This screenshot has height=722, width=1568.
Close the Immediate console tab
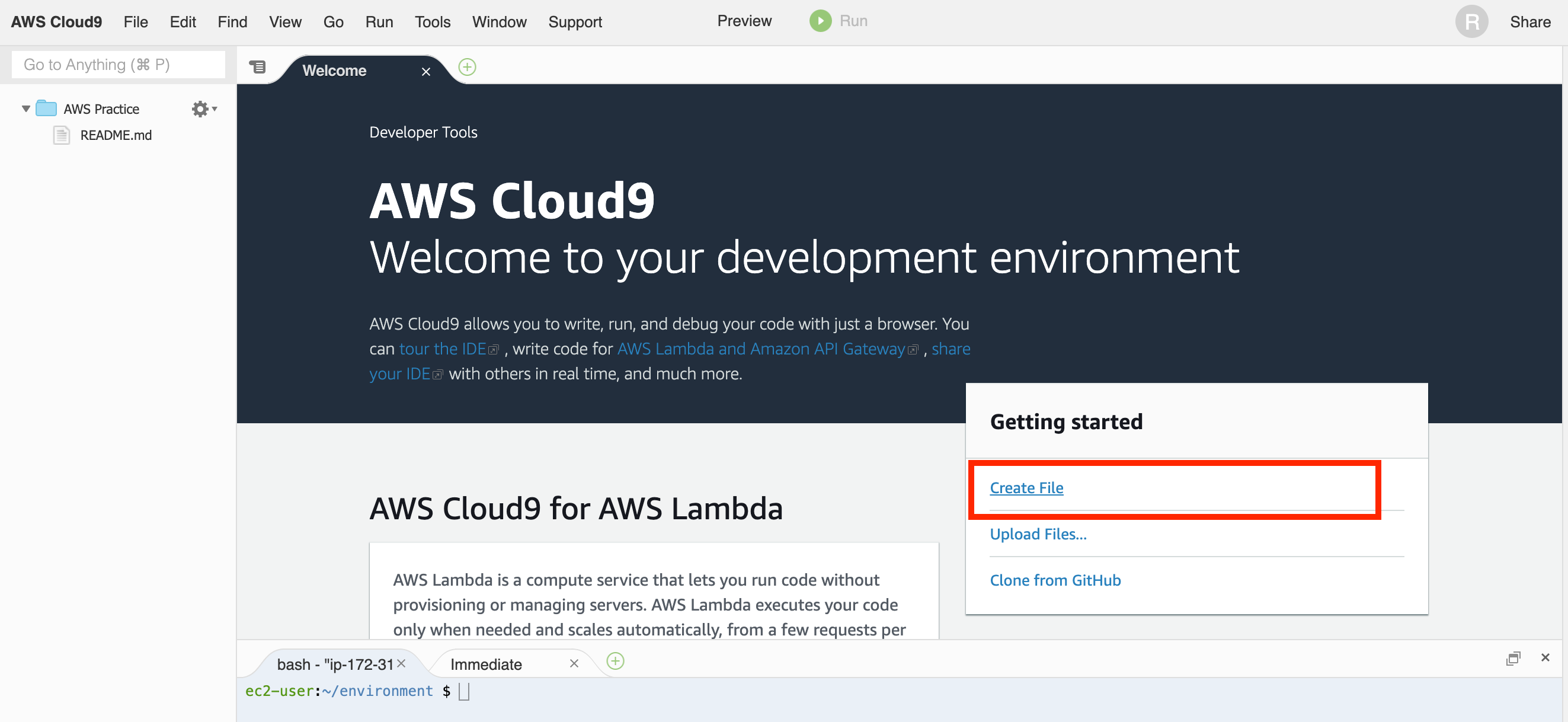(574, 663)
